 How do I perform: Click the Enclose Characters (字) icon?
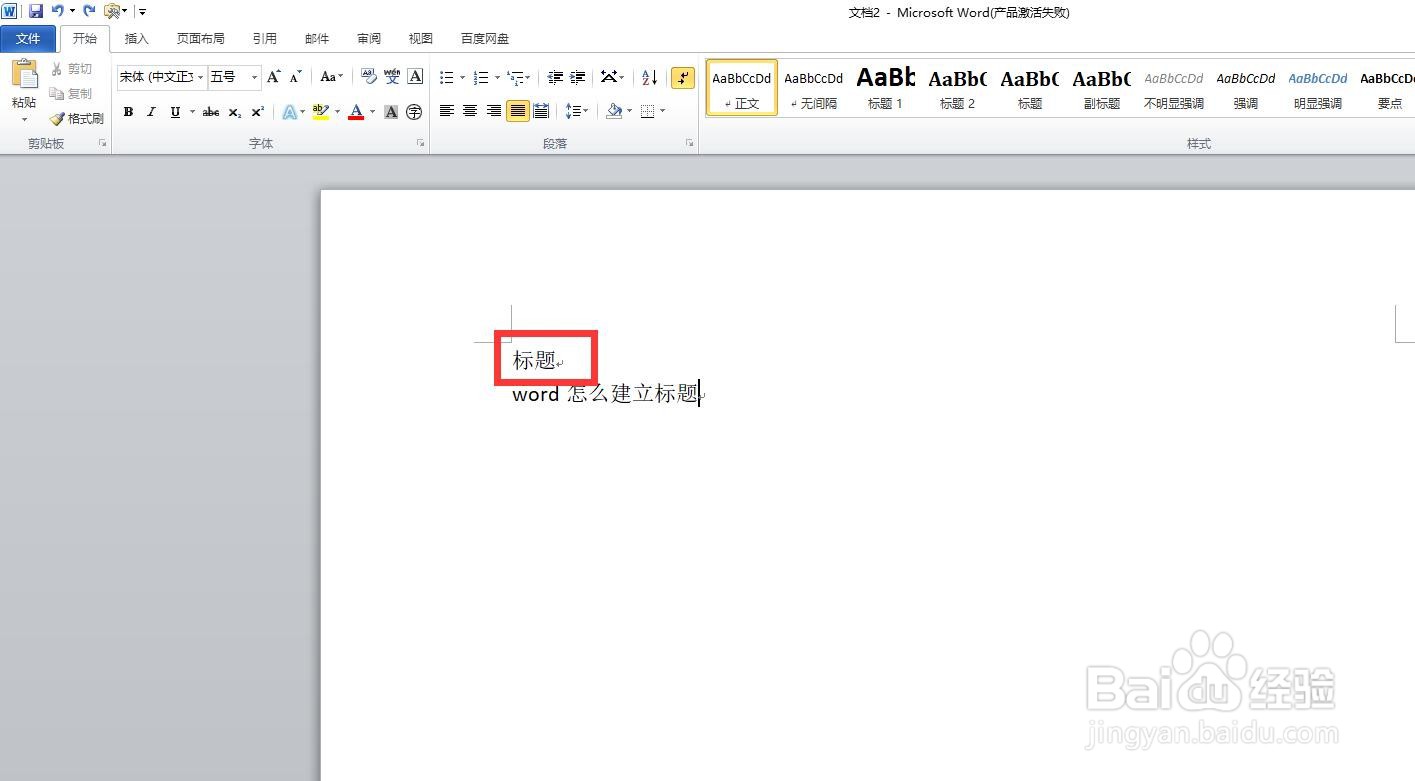[x=414, y=112]
